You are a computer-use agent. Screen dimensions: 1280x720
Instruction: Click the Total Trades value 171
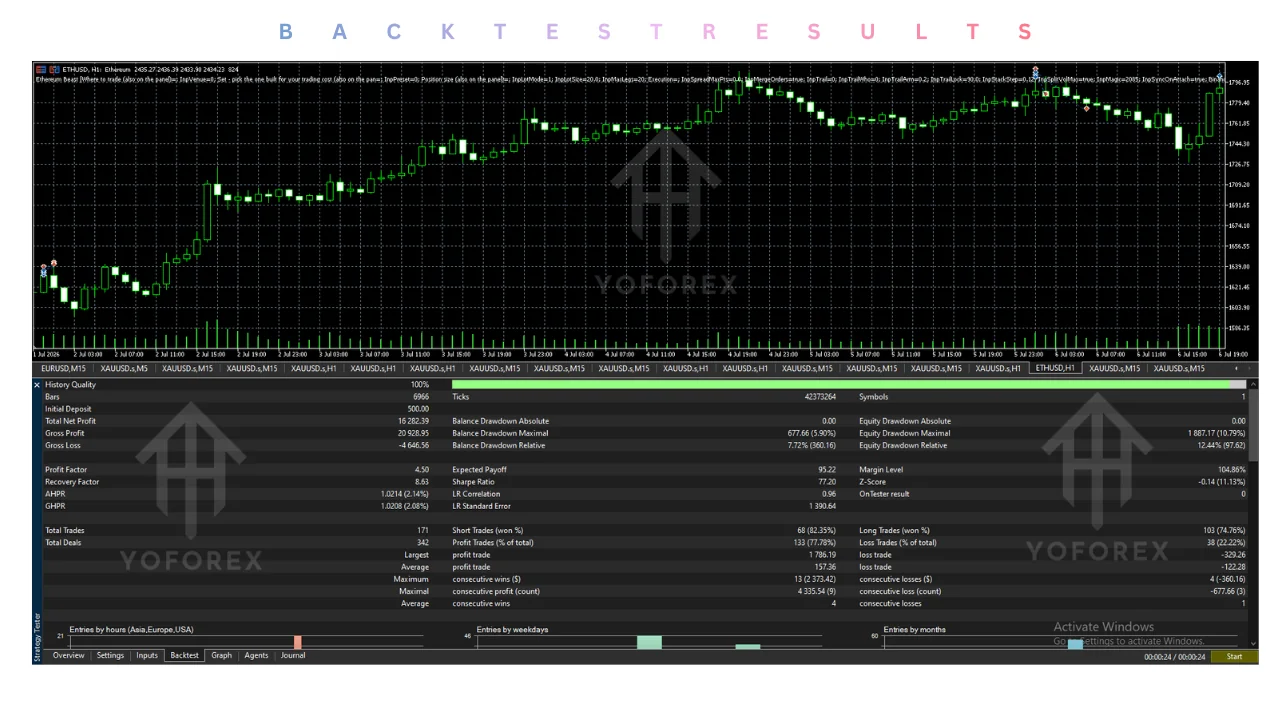pyautogui.click(x=422, y=530)
